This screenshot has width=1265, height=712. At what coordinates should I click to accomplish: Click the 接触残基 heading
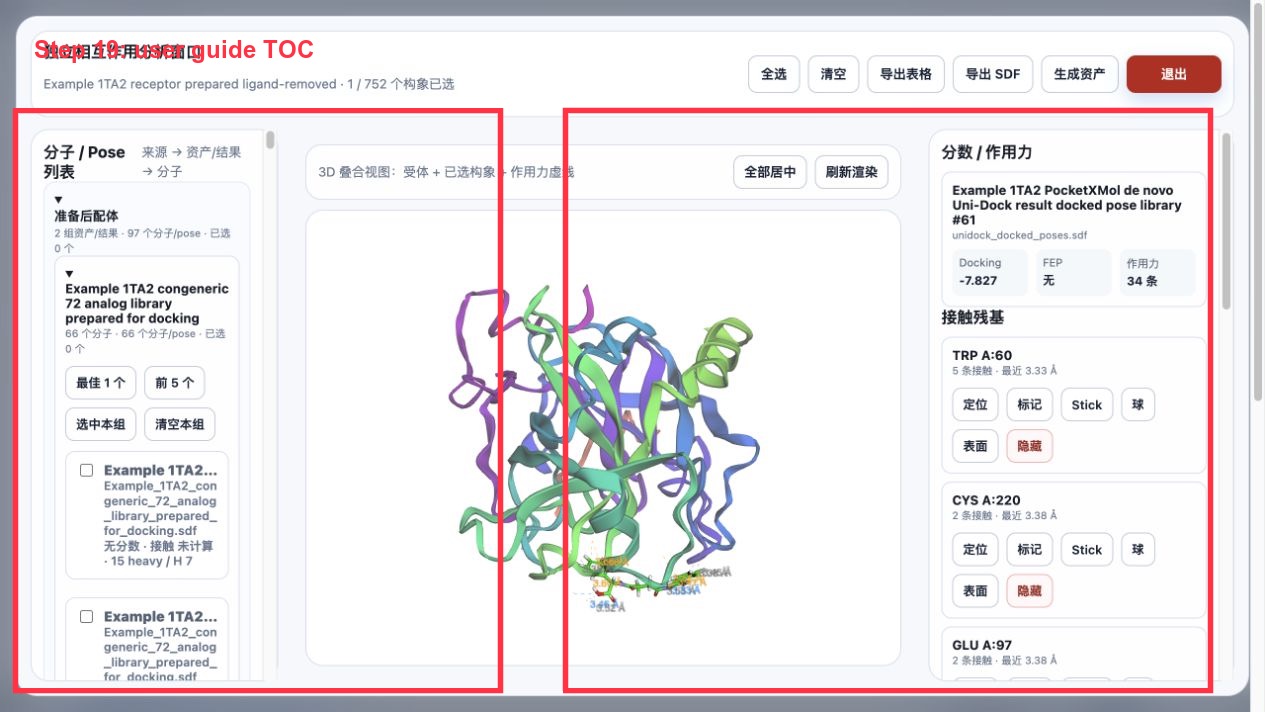pyautogui.click(x=973, y=317)
